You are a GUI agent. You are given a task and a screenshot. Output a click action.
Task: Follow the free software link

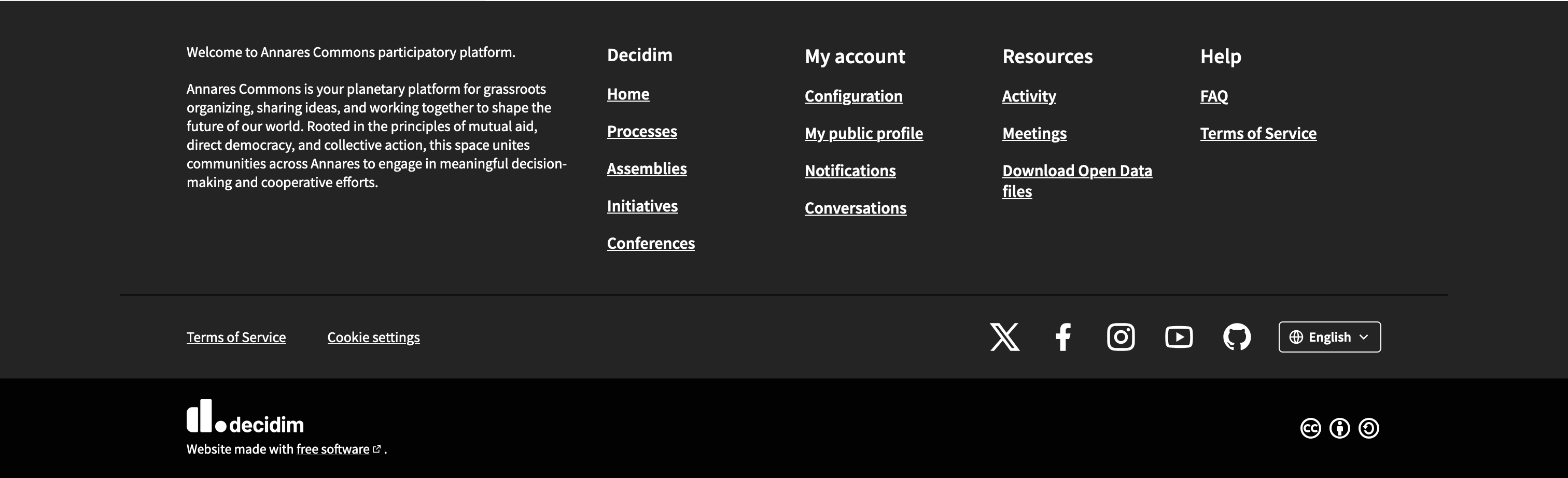pyautogui.click(x=332, y=449)
